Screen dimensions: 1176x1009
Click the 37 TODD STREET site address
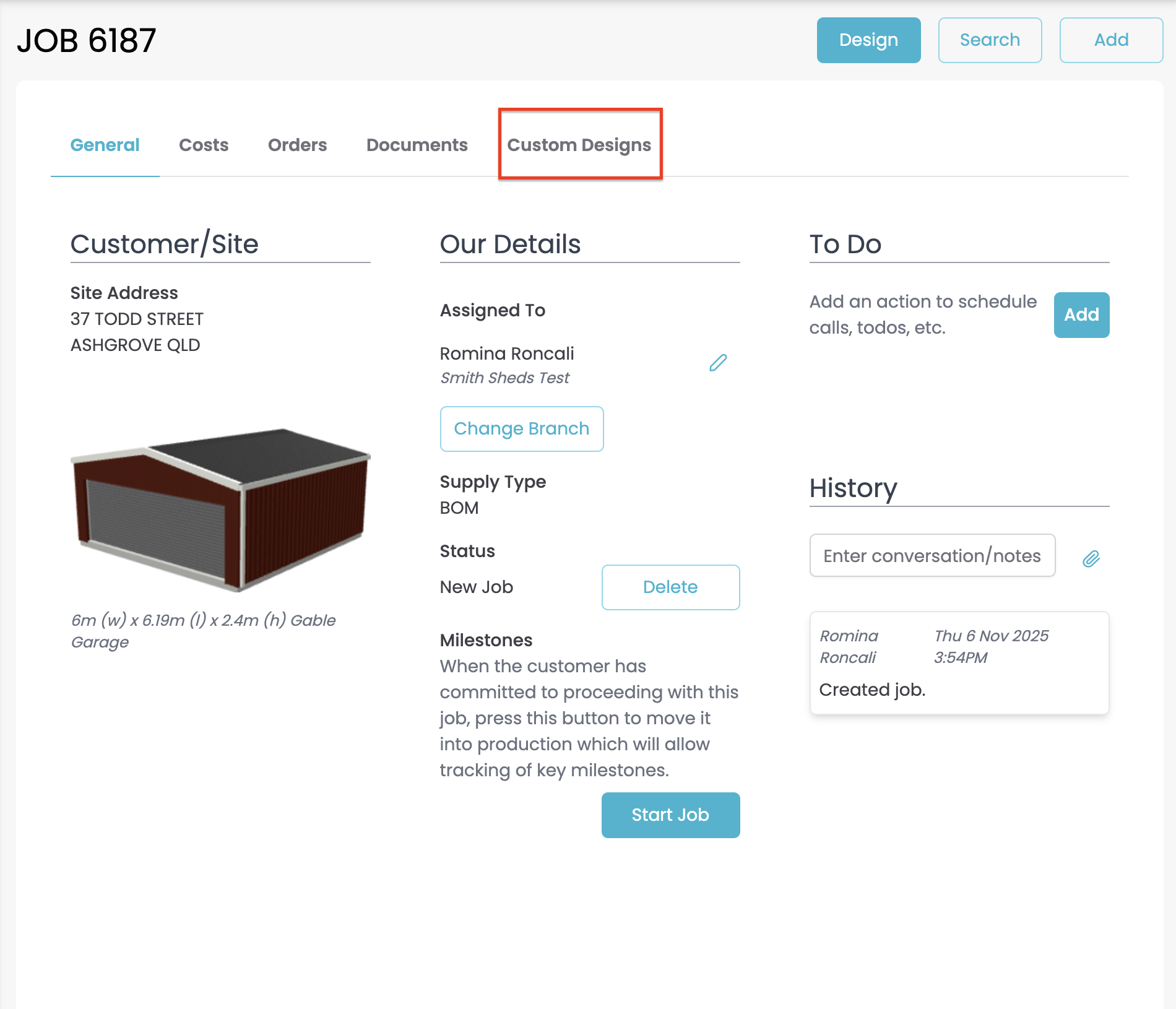click(x=137, y=319)
